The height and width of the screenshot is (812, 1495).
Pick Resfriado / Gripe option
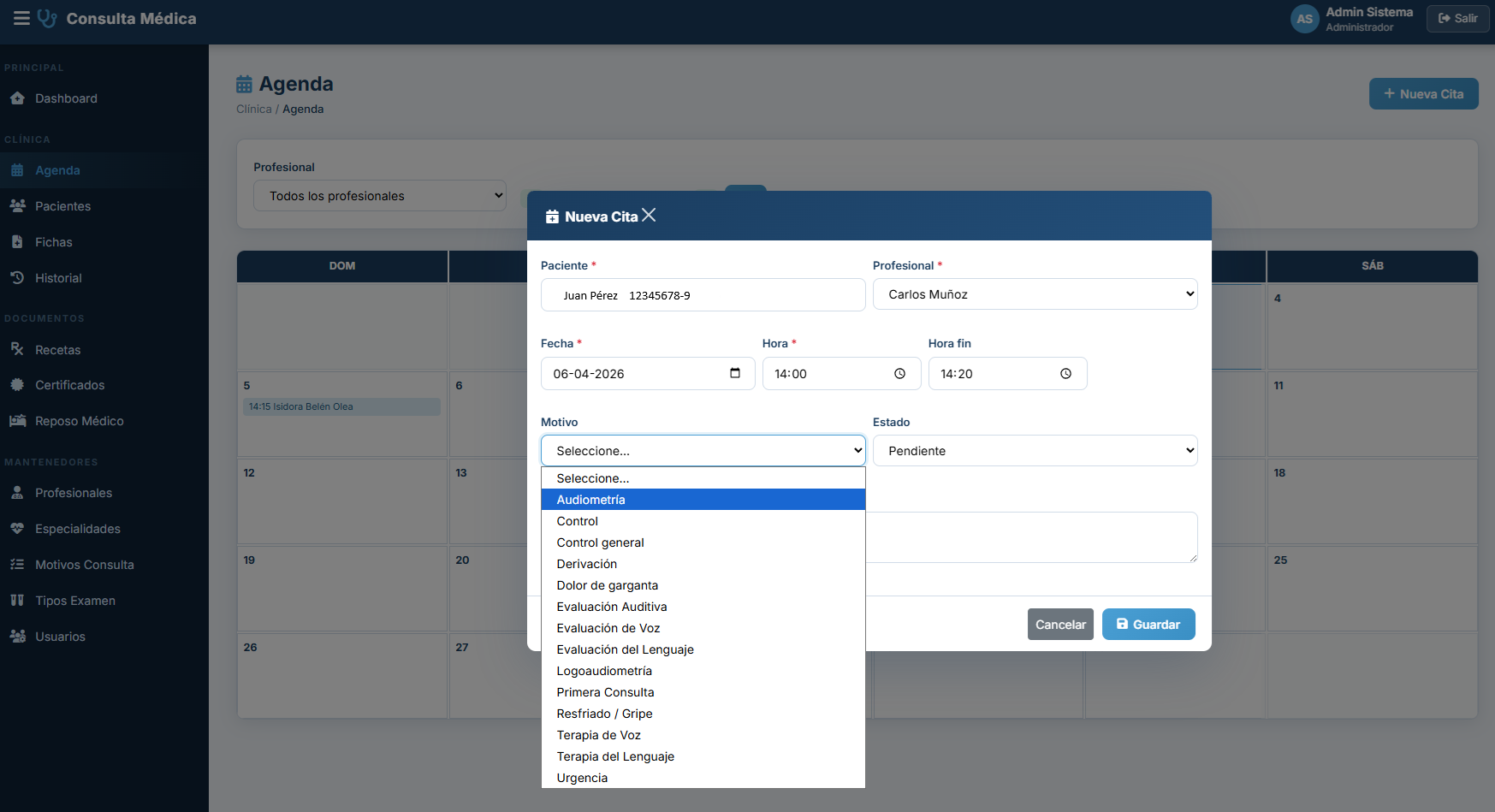(703, 714)
